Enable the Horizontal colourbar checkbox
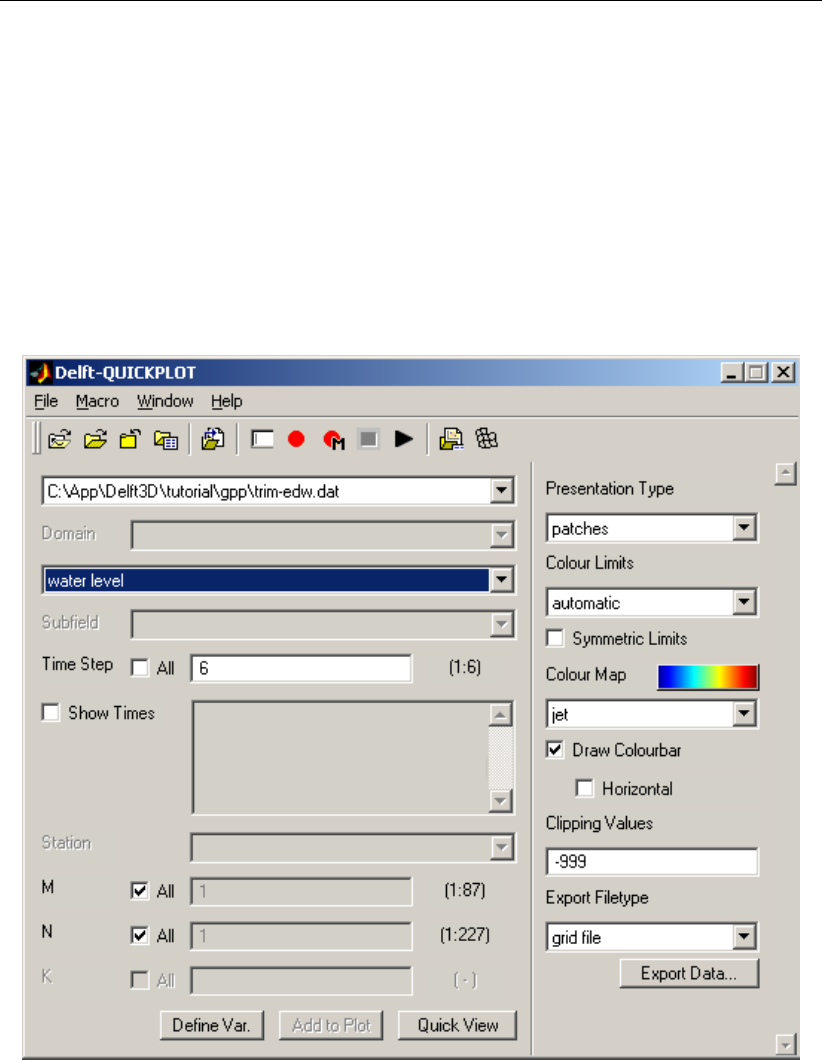Screen dimensions: 822x1060 click(585, 788)
